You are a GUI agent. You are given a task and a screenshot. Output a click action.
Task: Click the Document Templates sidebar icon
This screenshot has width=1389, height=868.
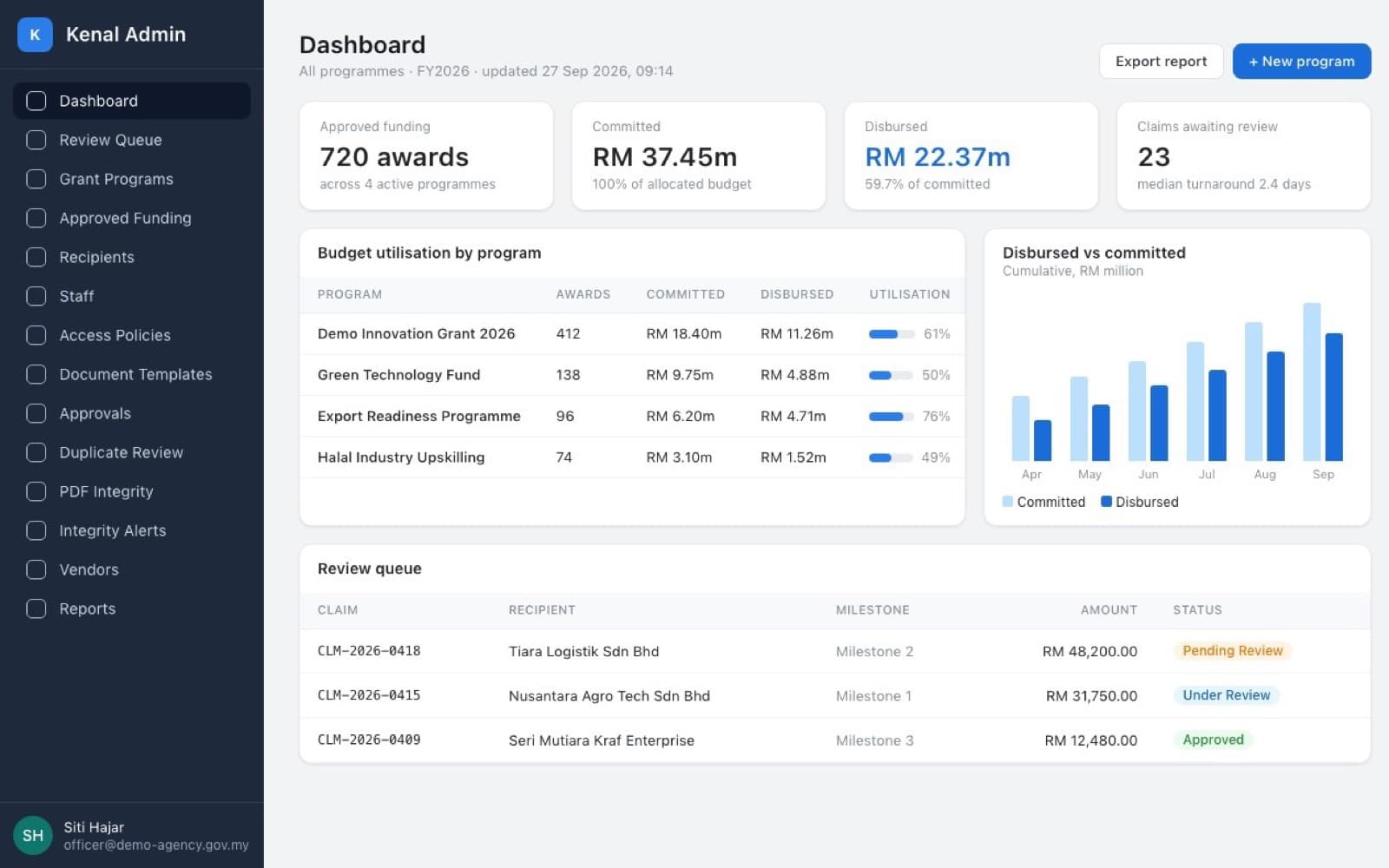pos(36,374)
